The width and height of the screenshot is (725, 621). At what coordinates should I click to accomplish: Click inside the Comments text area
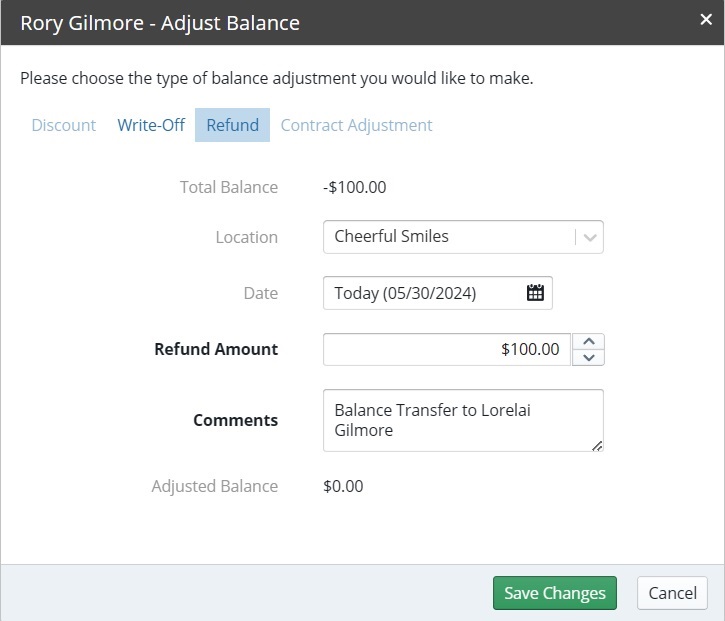pyautogui.click(x=463, y=420)
